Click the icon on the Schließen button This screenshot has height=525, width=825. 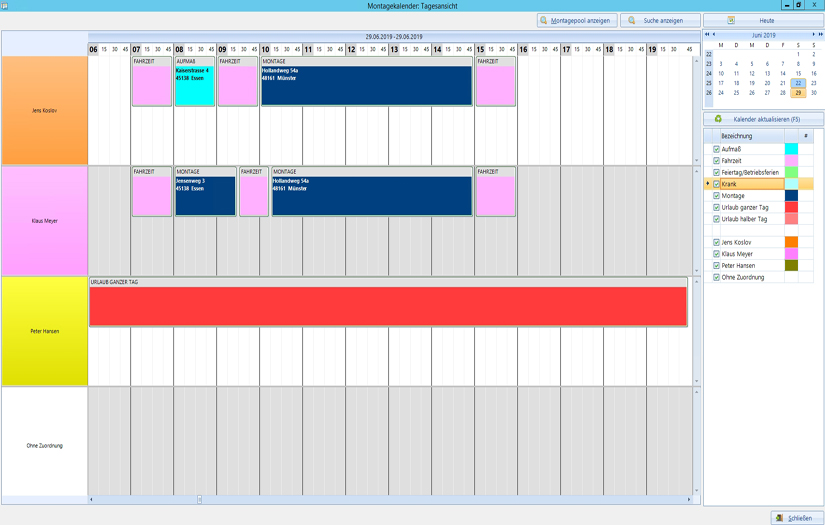pos(780,518)
